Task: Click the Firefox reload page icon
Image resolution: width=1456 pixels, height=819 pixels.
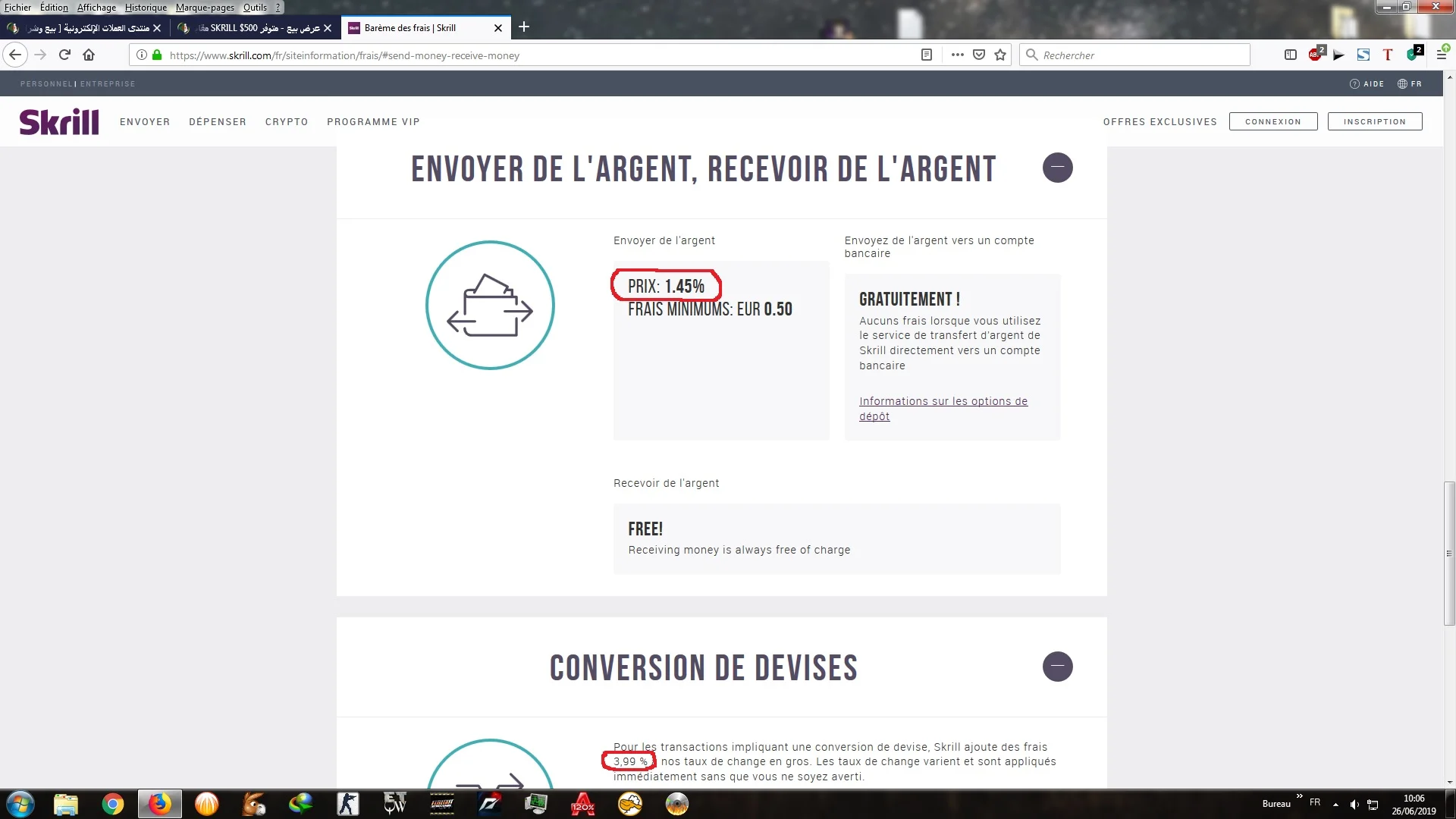Action: click(x=64, y=55)
